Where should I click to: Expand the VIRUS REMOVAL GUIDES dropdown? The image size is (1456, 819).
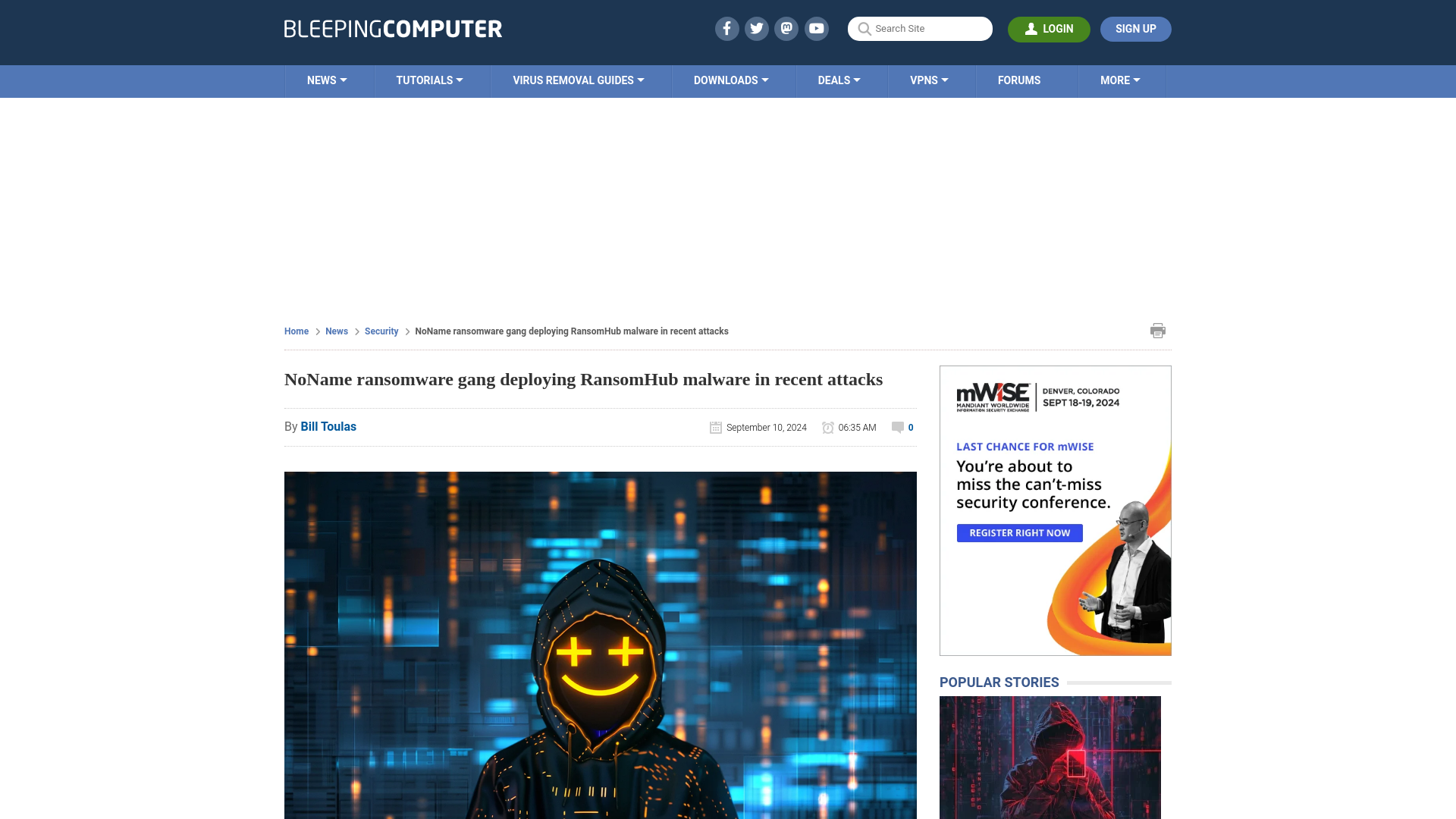[578, 80]
